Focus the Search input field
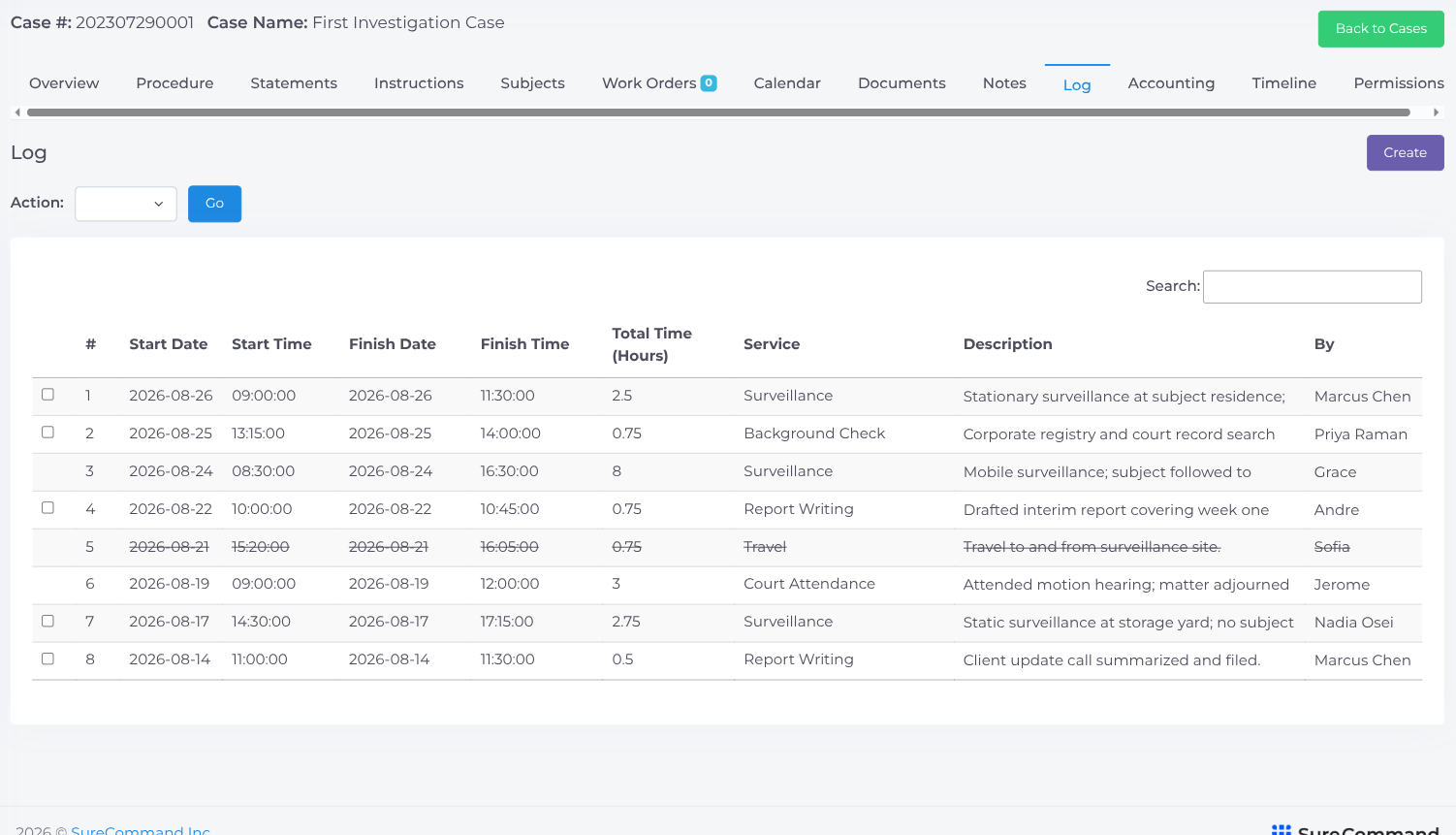 [1312, 287]
